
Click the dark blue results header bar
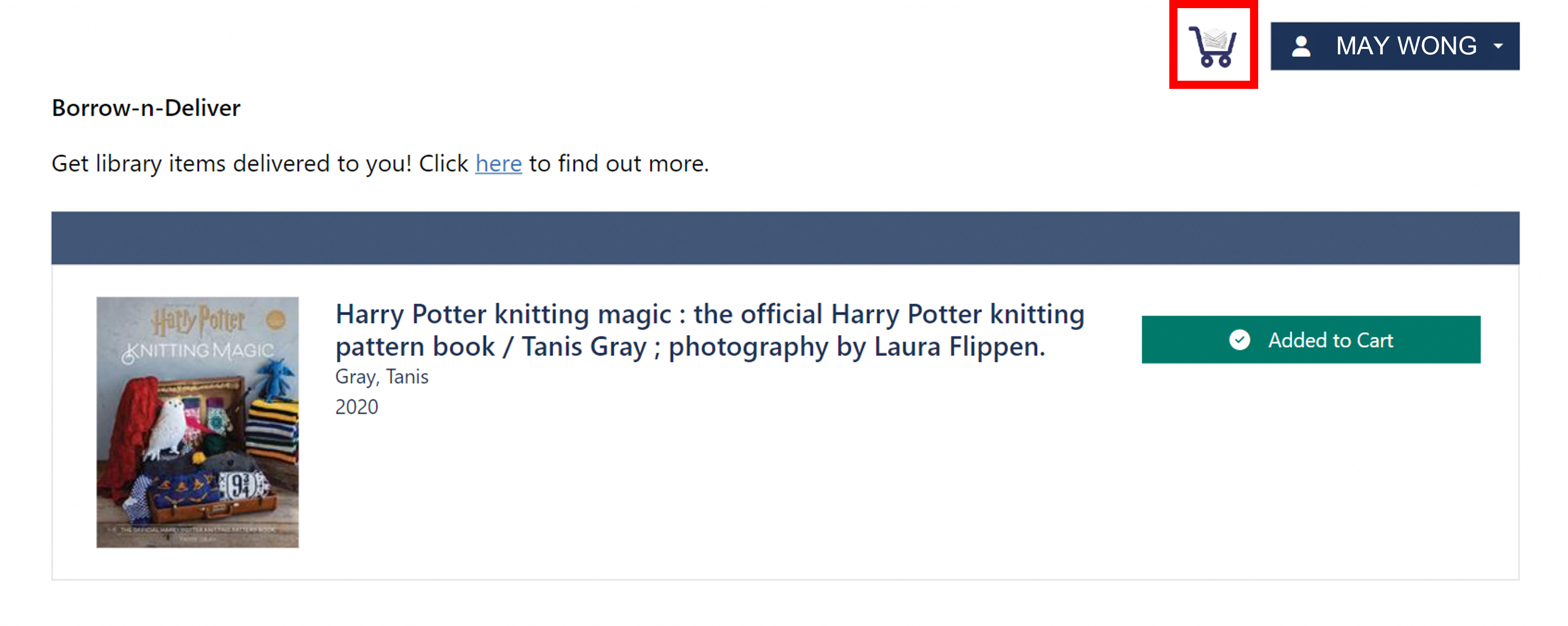[x=785, y=238]
